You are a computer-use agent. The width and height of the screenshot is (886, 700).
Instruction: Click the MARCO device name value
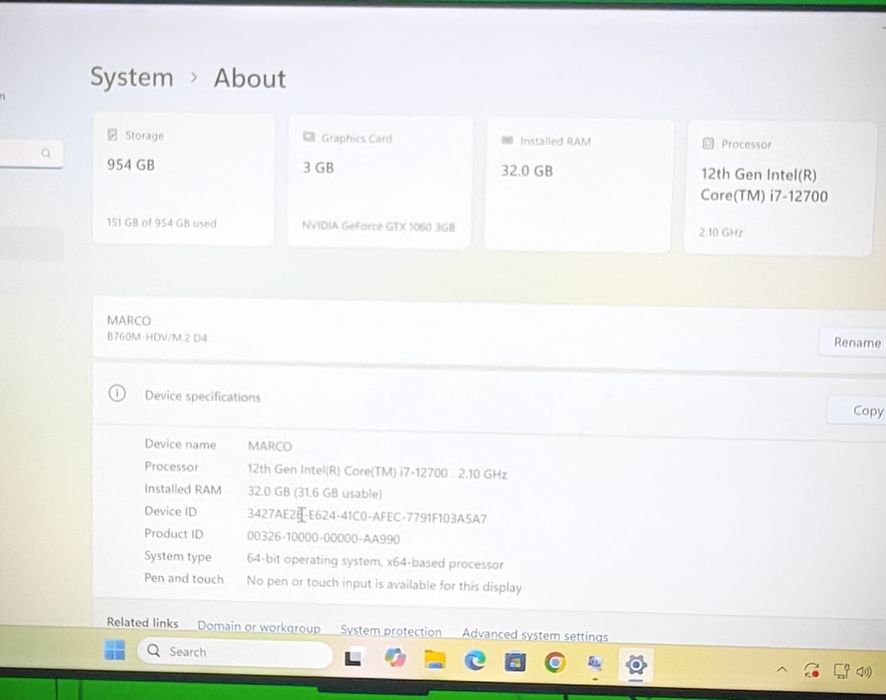click(x=270, y=446)
